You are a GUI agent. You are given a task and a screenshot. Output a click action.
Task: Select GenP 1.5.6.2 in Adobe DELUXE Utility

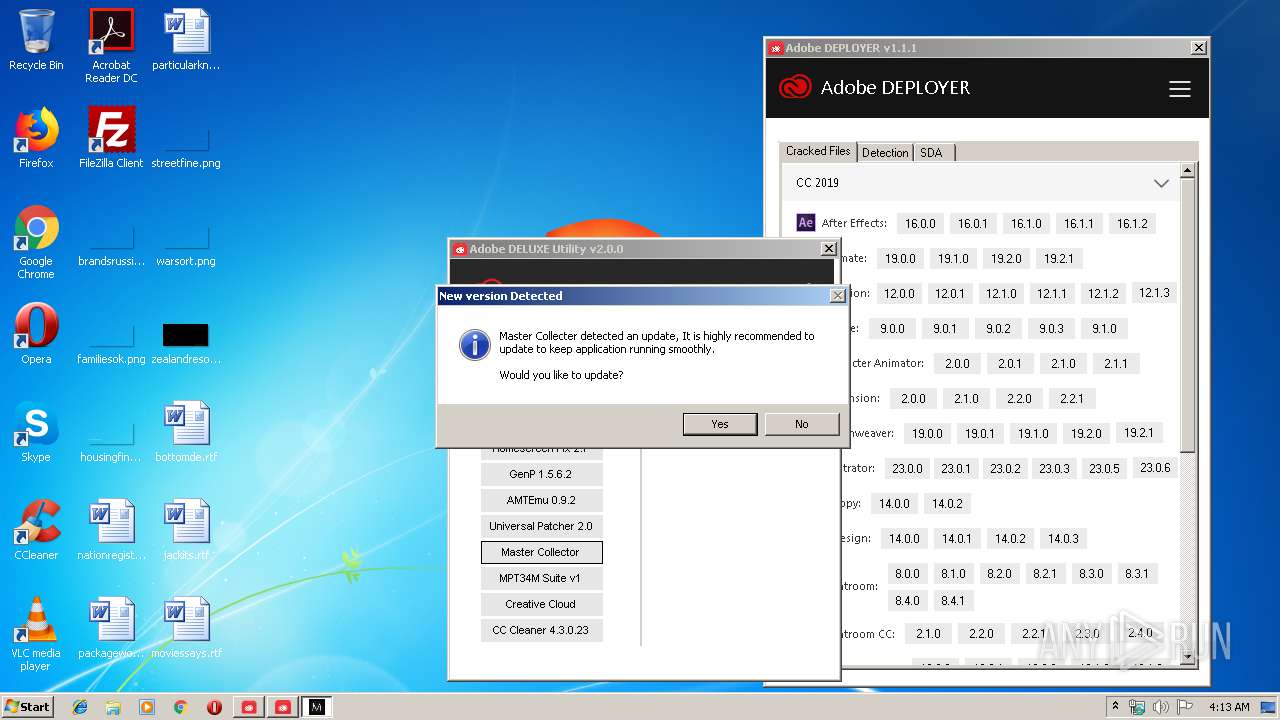541,474
